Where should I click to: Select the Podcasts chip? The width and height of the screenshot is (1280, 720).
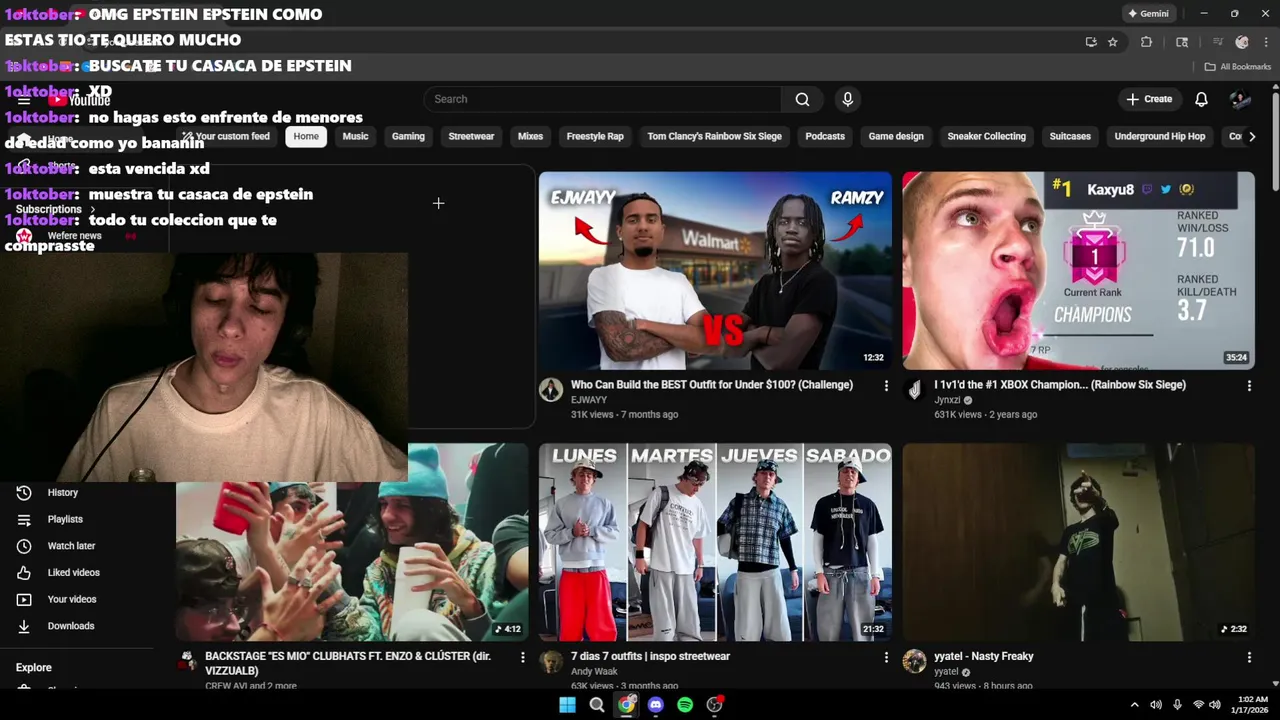pyautogui.click(x=825, y=136)
